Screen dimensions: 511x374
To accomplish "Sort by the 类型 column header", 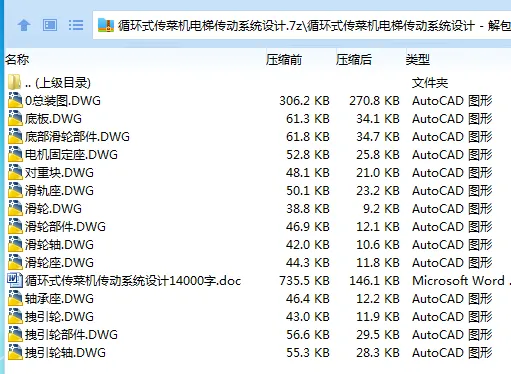I will click(x=418, y=60).
